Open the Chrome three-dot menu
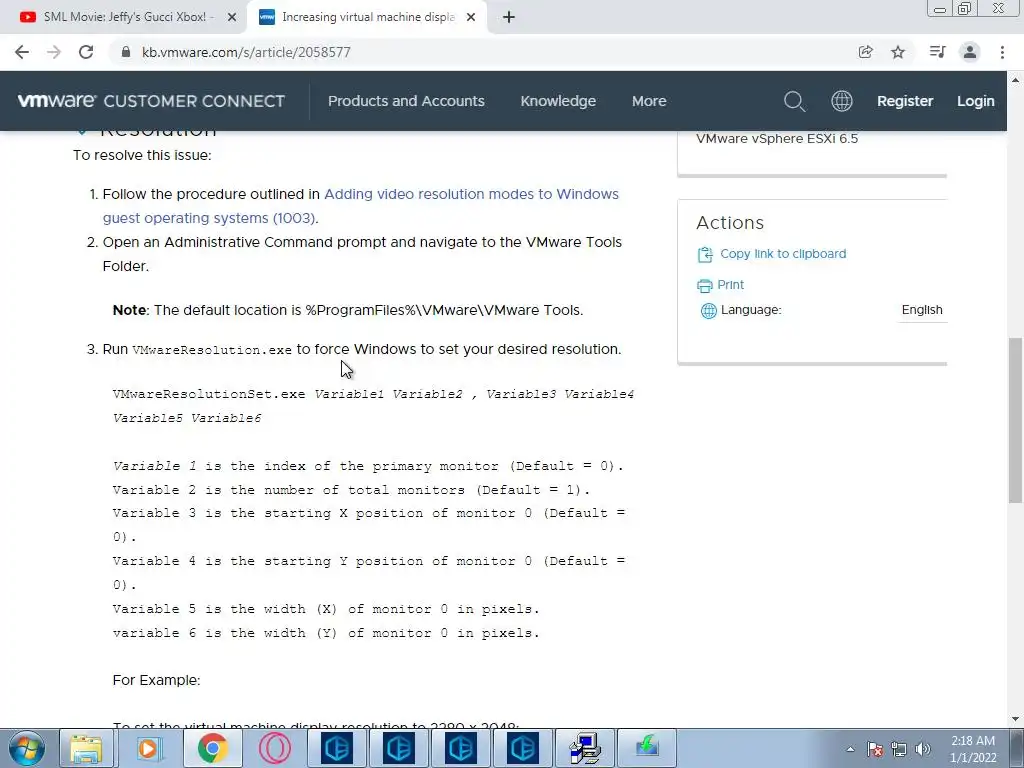This screenshot has width=1024, height=768. click(1002, 52)
